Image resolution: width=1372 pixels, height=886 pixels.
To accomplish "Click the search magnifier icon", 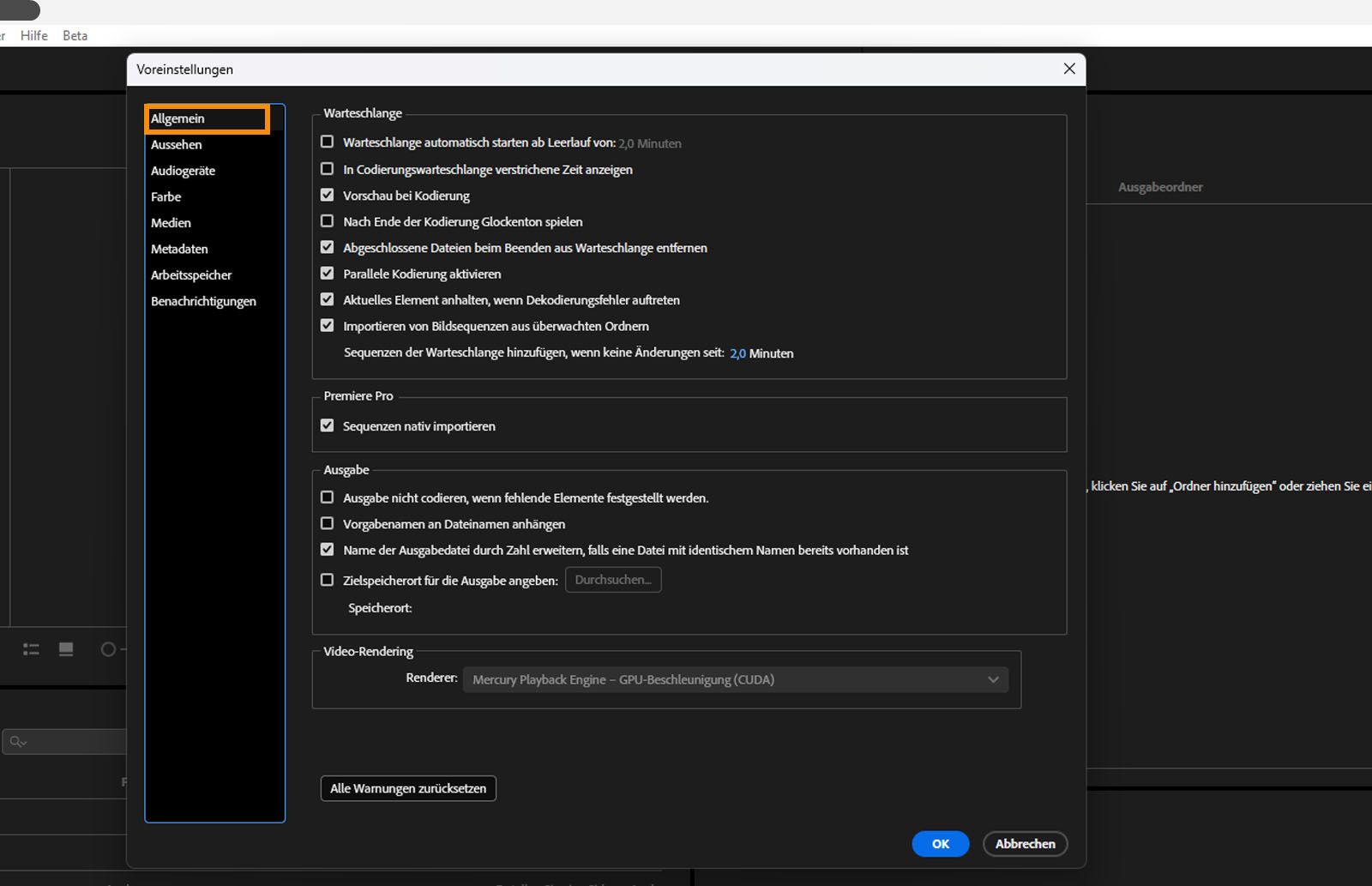I will pyautogui.click(x=16, y=741).
